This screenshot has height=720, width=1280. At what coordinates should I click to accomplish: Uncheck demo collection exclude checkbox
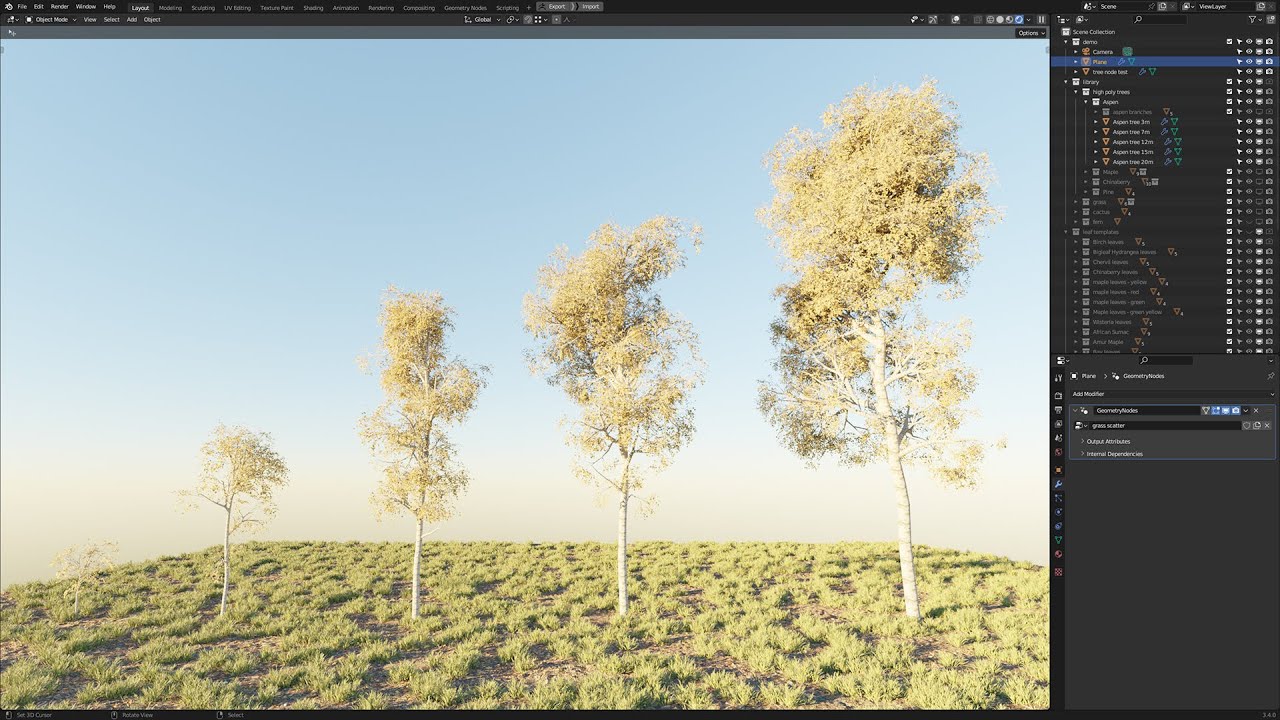(x=1230, y=42)
